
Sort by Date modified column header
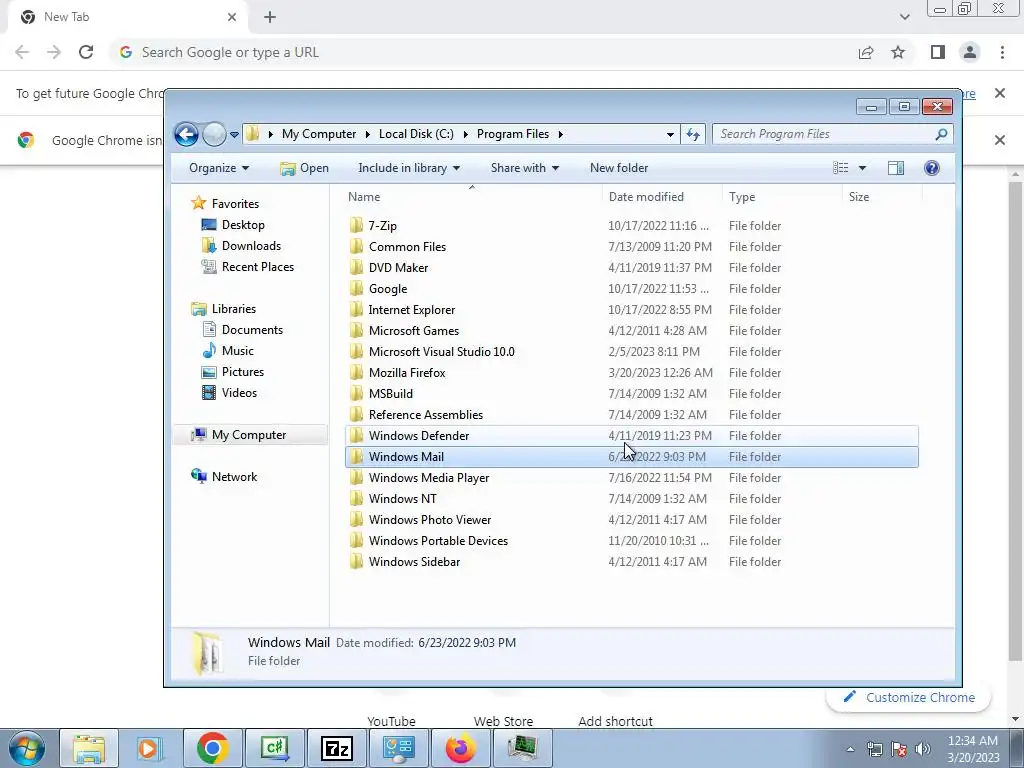[x=662, y=197]
